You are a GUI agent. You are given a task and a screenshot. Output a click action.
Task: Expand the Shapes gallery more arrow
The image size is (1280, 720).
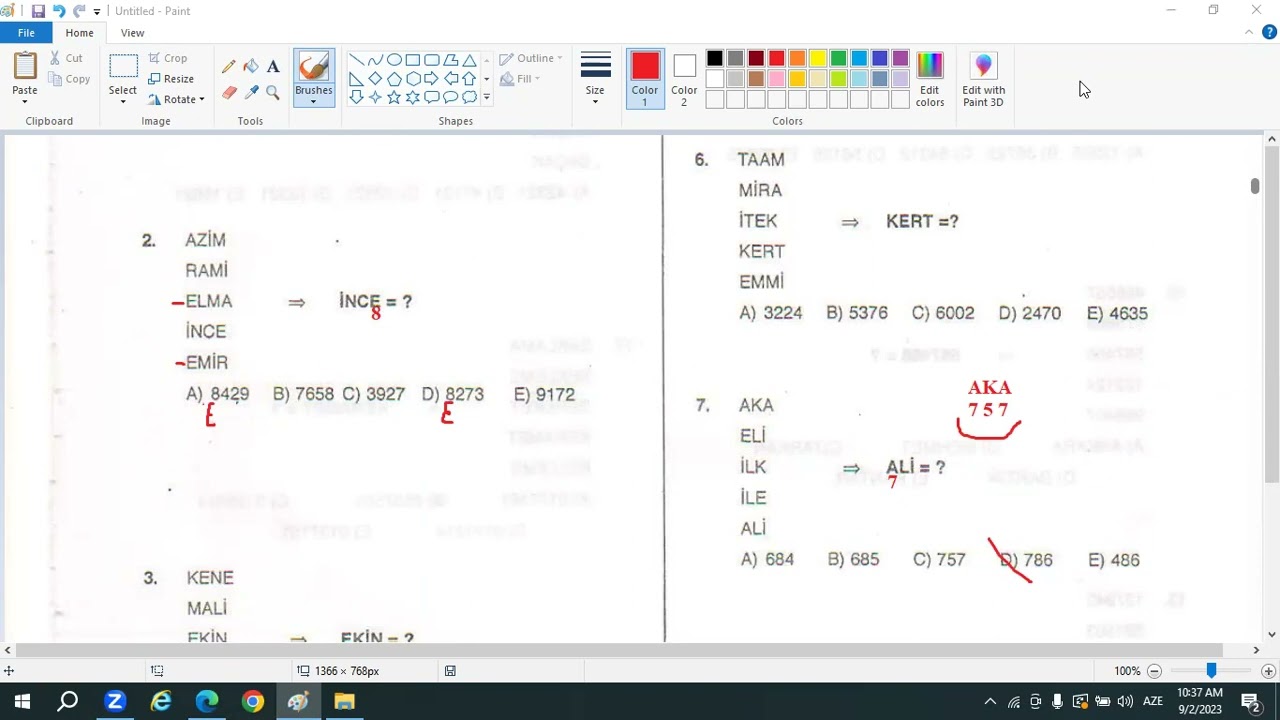click(487, 97)
